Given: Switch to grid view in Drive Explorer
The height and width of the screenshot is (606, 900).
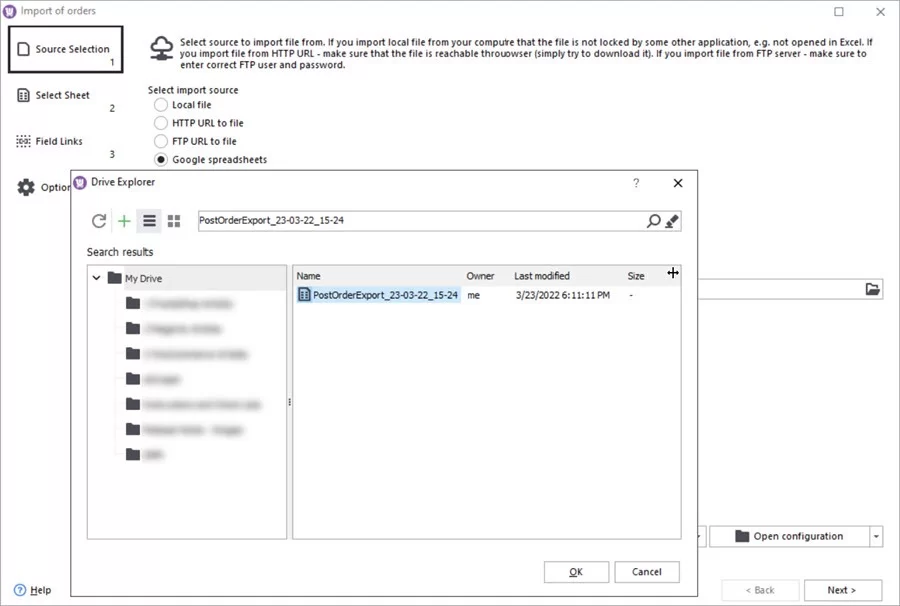Looking at the screenshot, I should (x=173, y=221).
